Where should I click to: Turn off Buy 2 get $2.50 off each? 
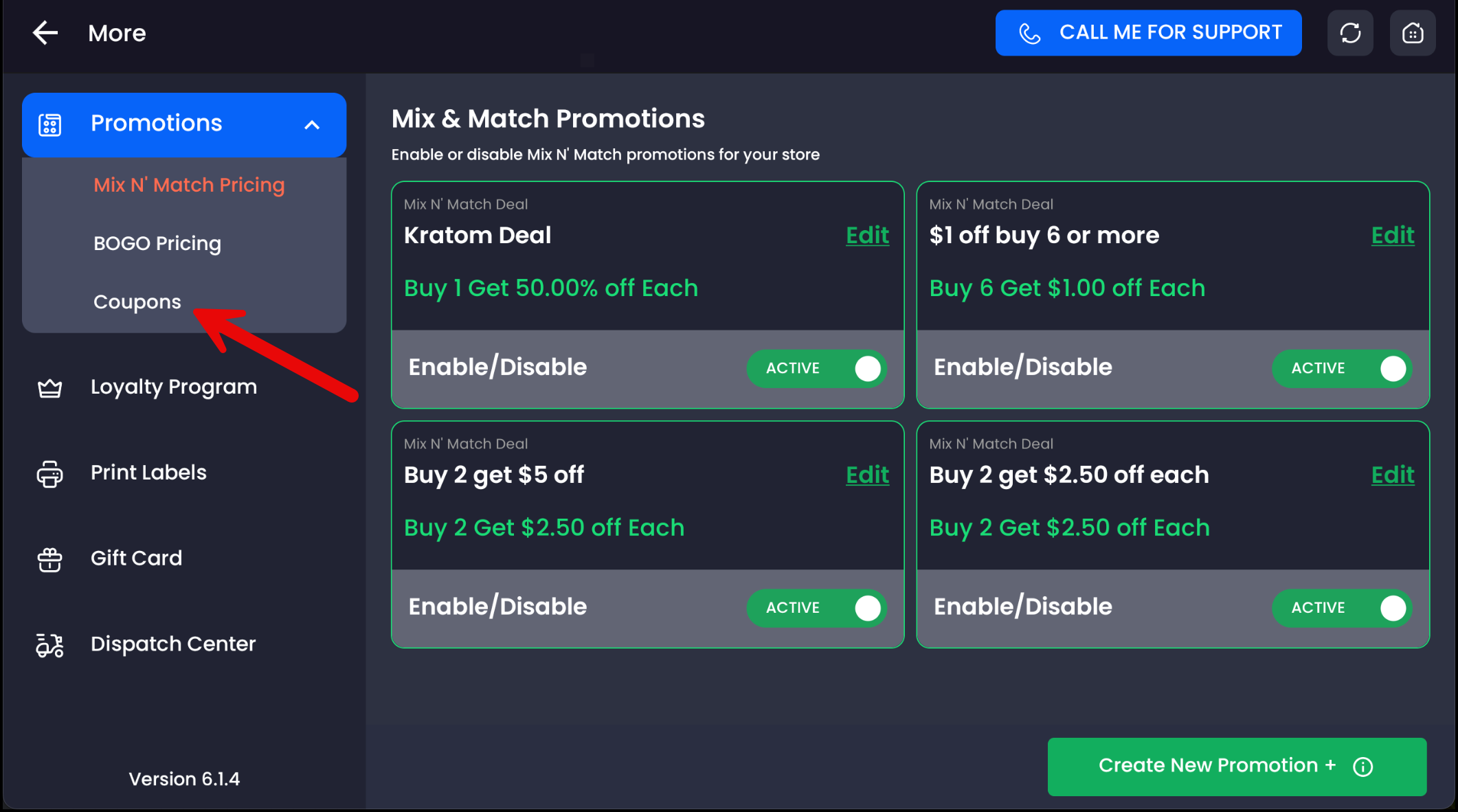click(1341, 608)
